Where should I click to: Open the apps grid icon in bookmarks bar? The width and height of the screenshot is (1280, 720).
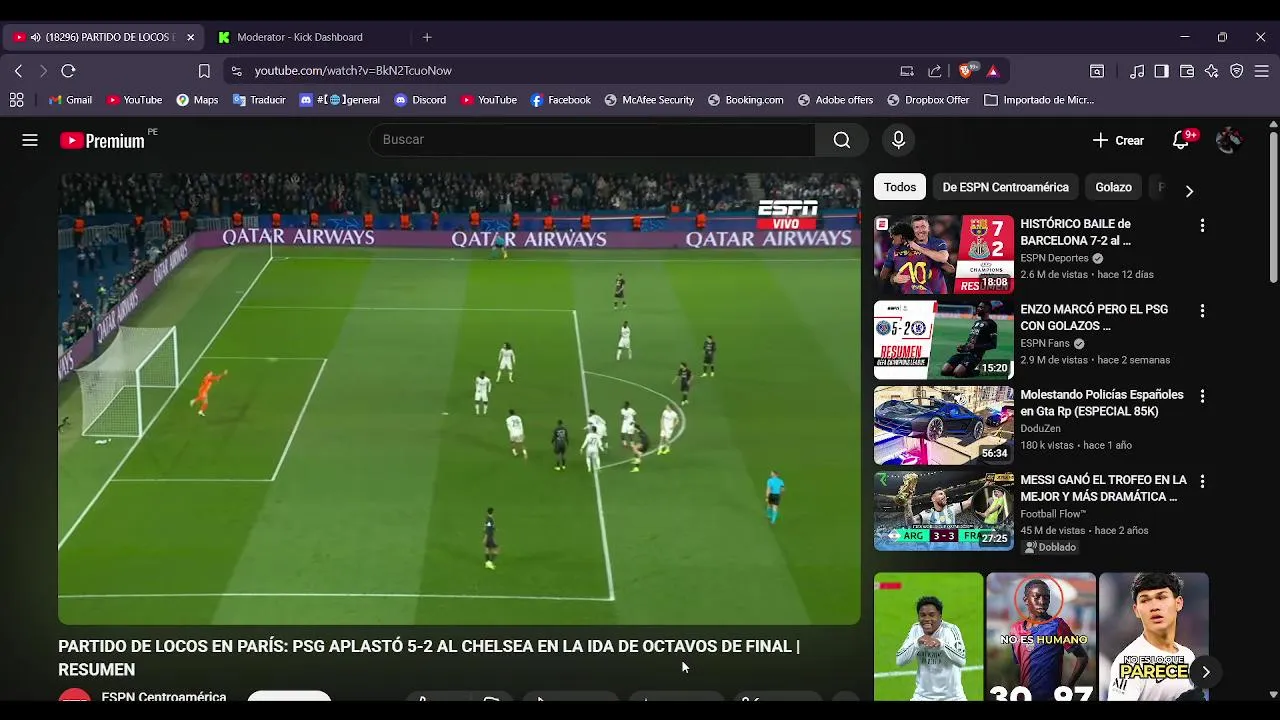click(x=16, y=100)
